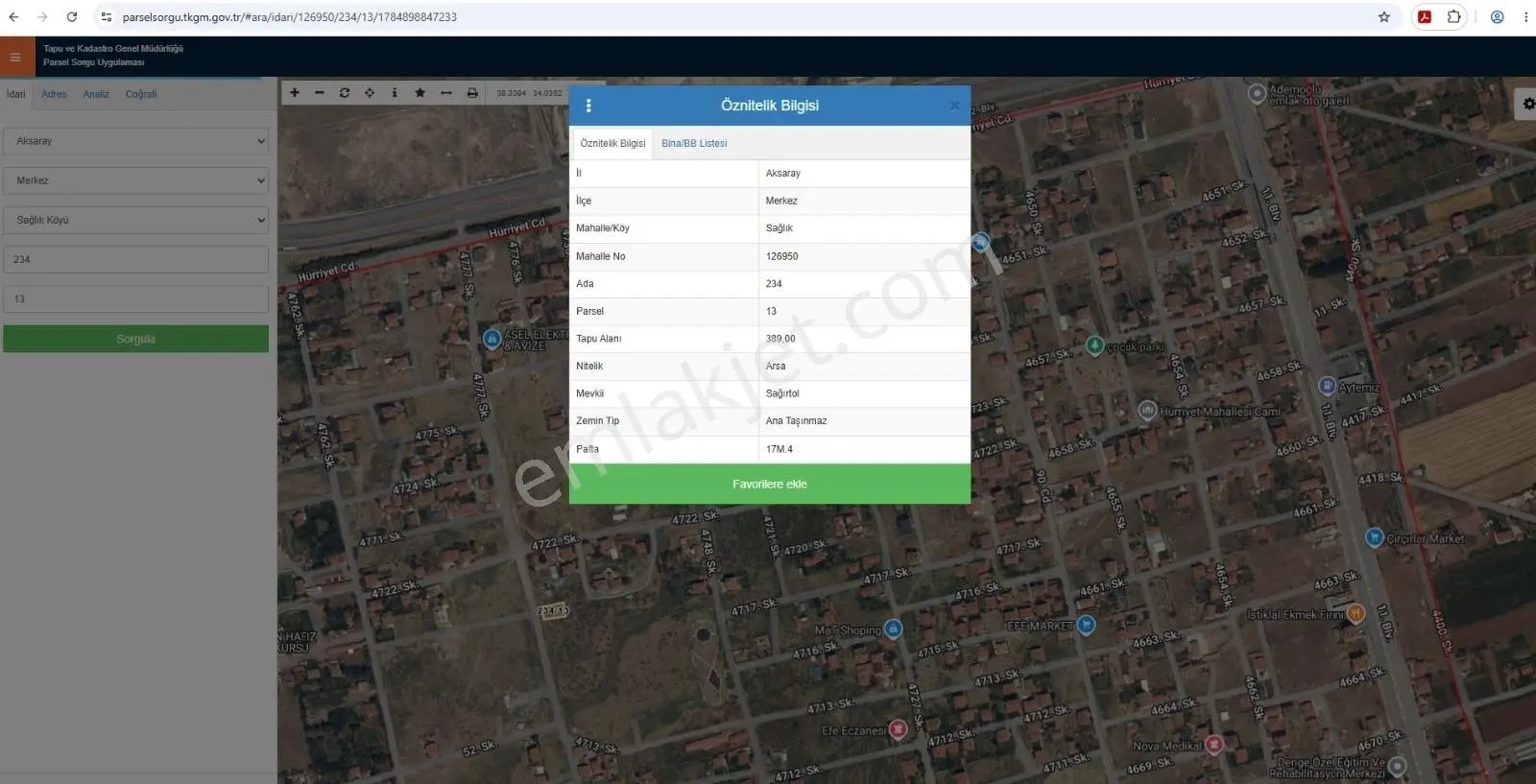Click the Sorgula button
The width and height of the screenshot is (1536, 784).
(x=135, y=339)
